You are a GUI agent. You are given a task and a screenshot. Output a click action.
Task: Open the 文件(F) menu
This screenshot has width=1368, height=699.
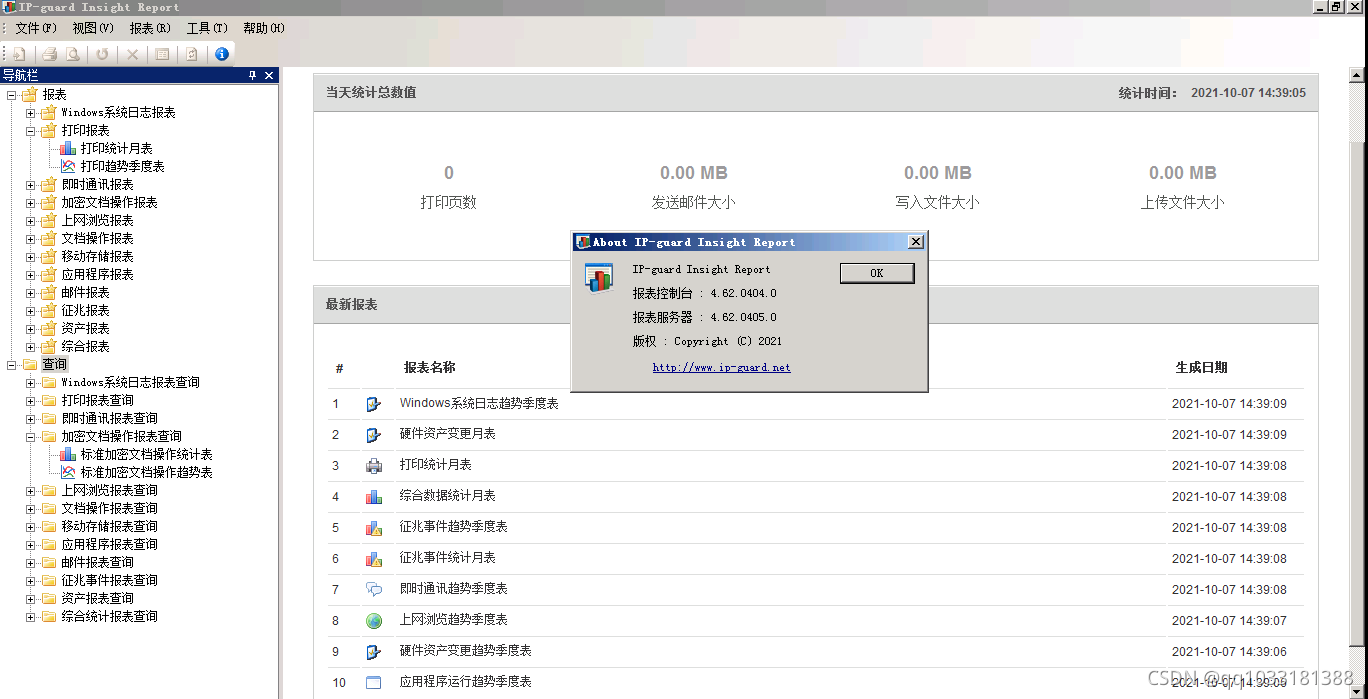pyautogui.click(x=36, y=28)
